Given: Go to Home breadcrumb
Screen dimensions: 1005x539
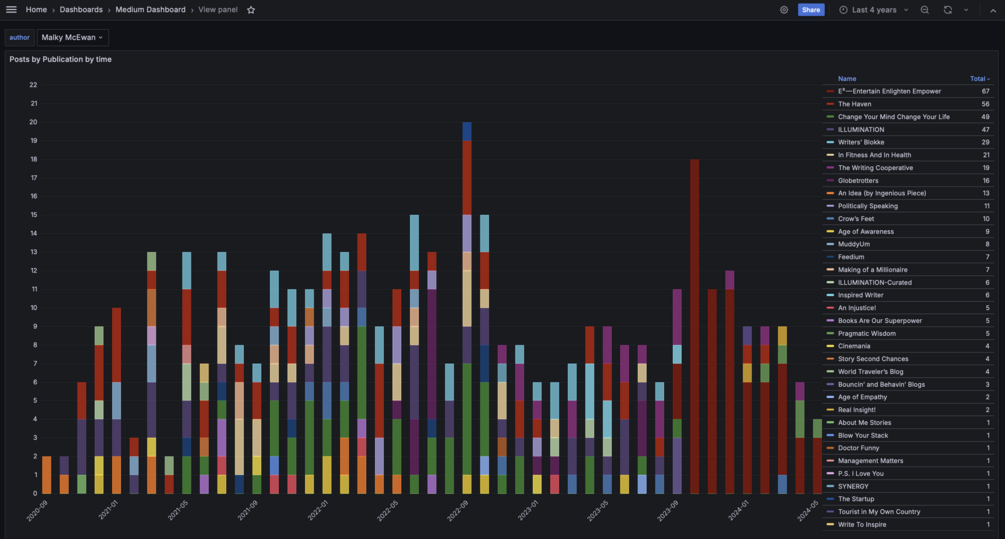Looking at the screenshot, I should click(36, 10).
